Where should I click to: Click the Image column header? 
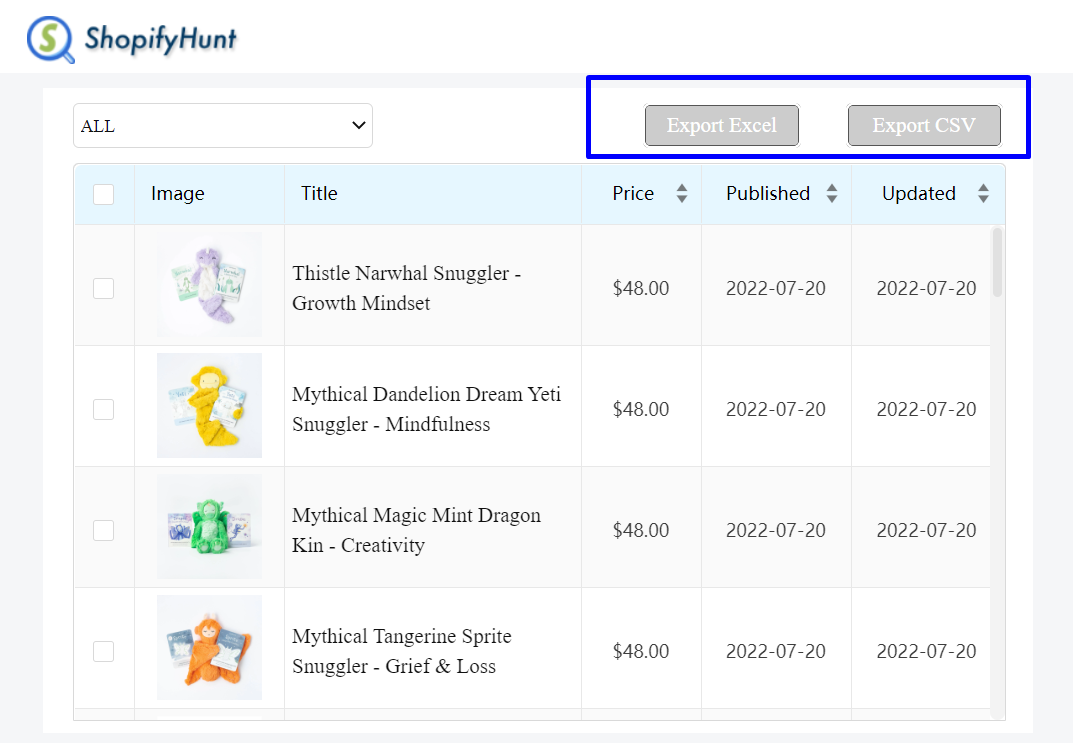(x=178, y=194)
